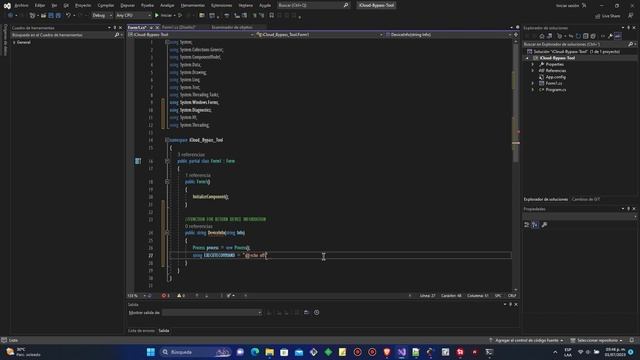
Task: Open the Brave browser from taskbar
Action: (387, 352)
